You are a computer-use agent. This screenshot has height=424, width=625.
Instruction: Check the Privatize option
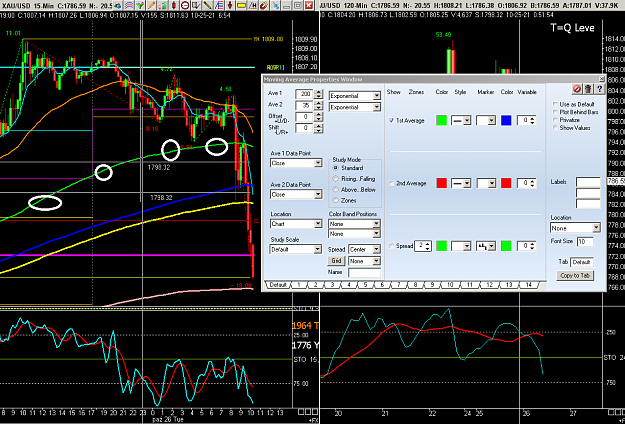[555, 120]
